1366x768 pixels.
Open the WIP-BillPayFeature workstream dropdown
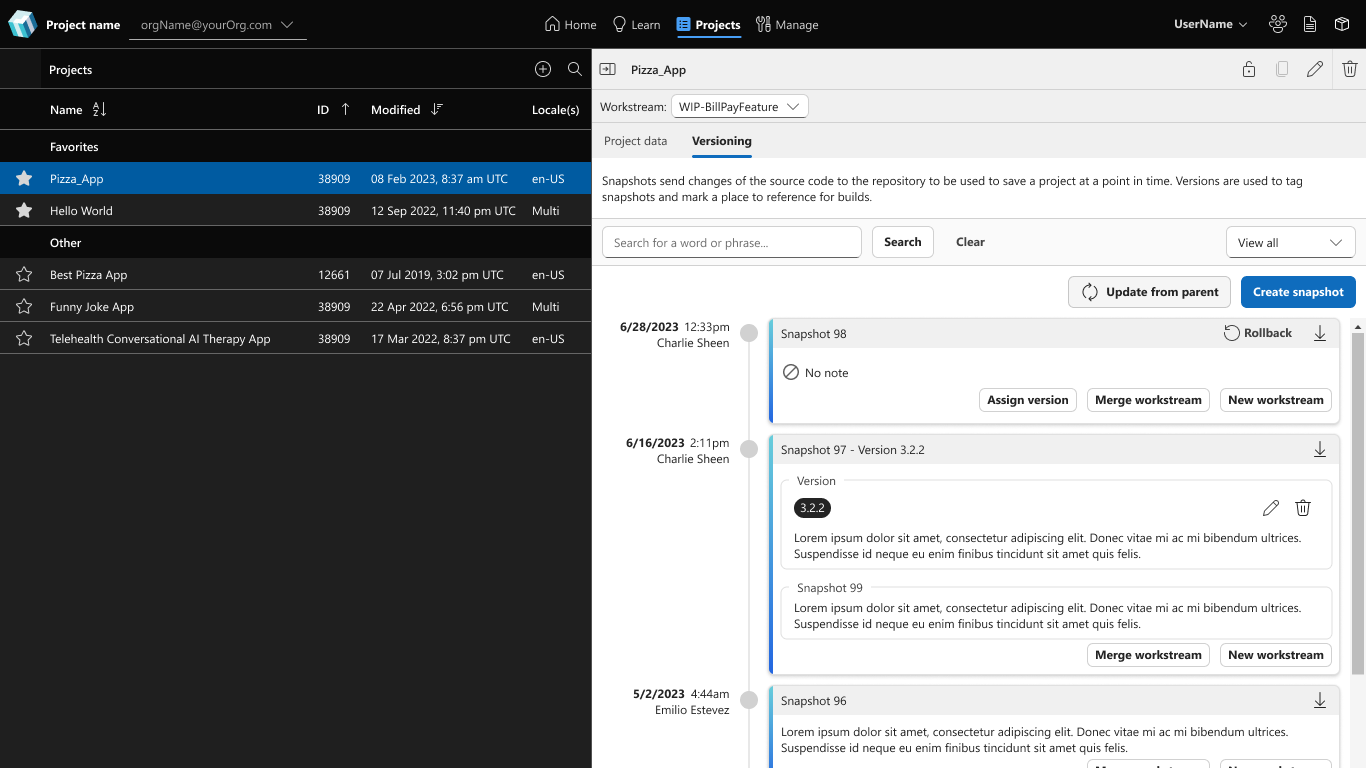[x=739, y=107]
